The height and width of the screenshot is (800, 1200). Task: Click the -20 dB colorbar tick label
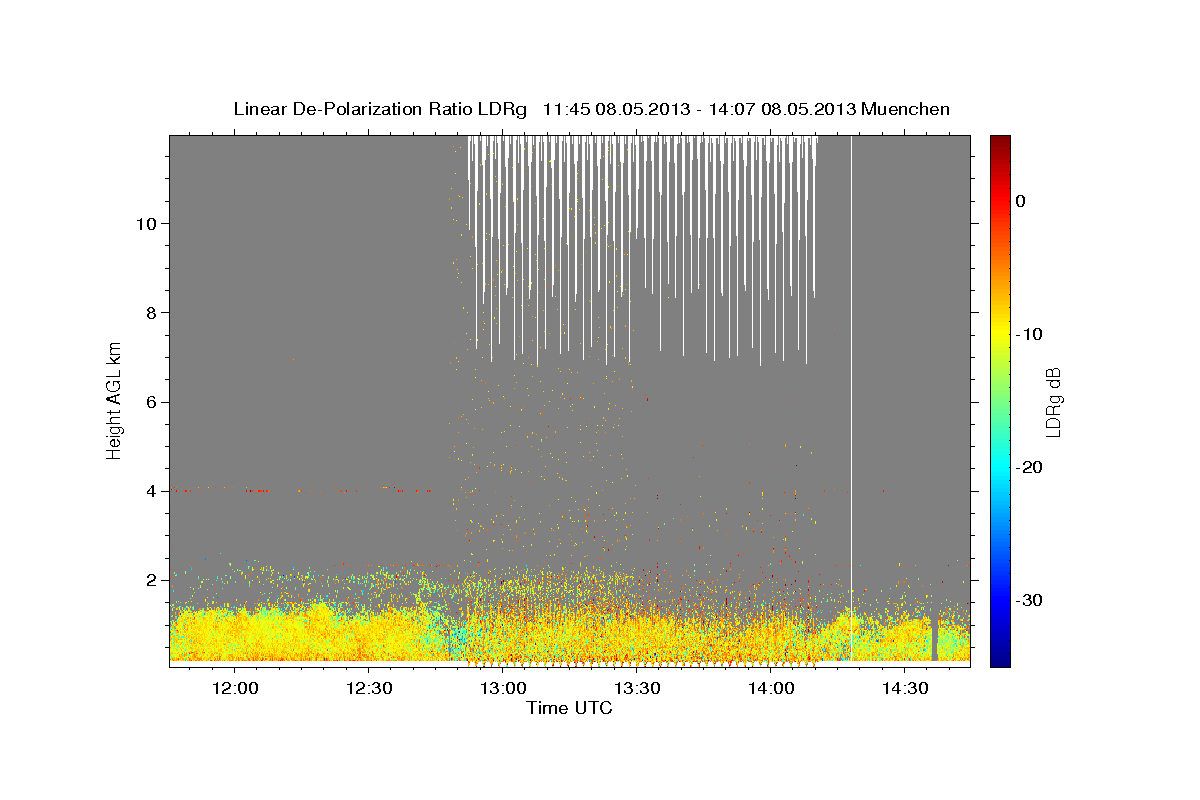click(x=1030, y=467)
